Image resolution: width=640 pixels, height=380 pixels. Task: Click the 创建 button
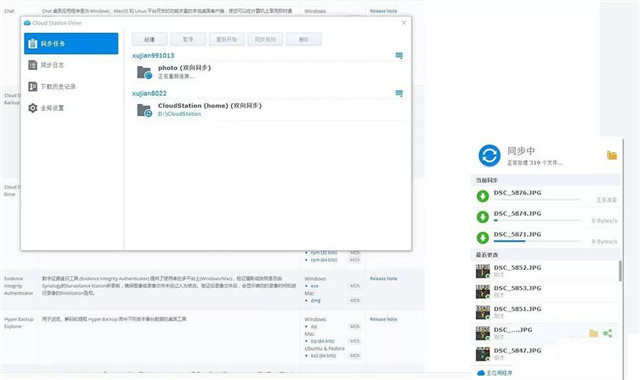149,40
